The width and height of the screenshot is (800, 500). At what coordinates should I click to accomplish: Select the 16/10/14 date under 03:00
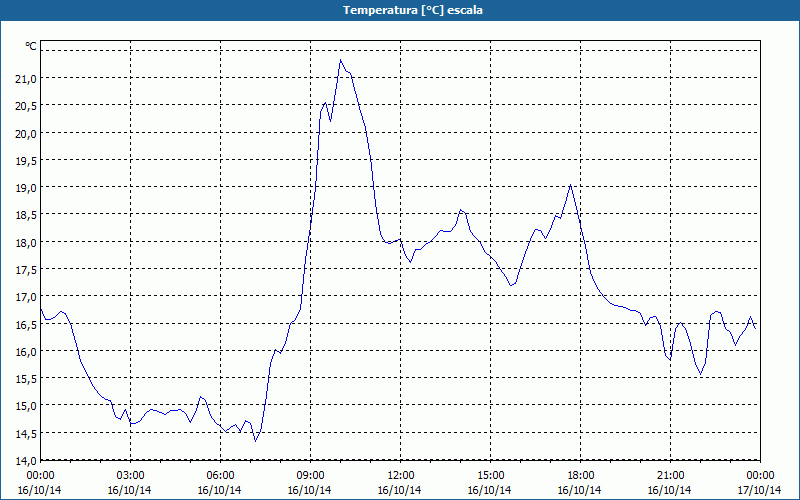click(130, 490)
